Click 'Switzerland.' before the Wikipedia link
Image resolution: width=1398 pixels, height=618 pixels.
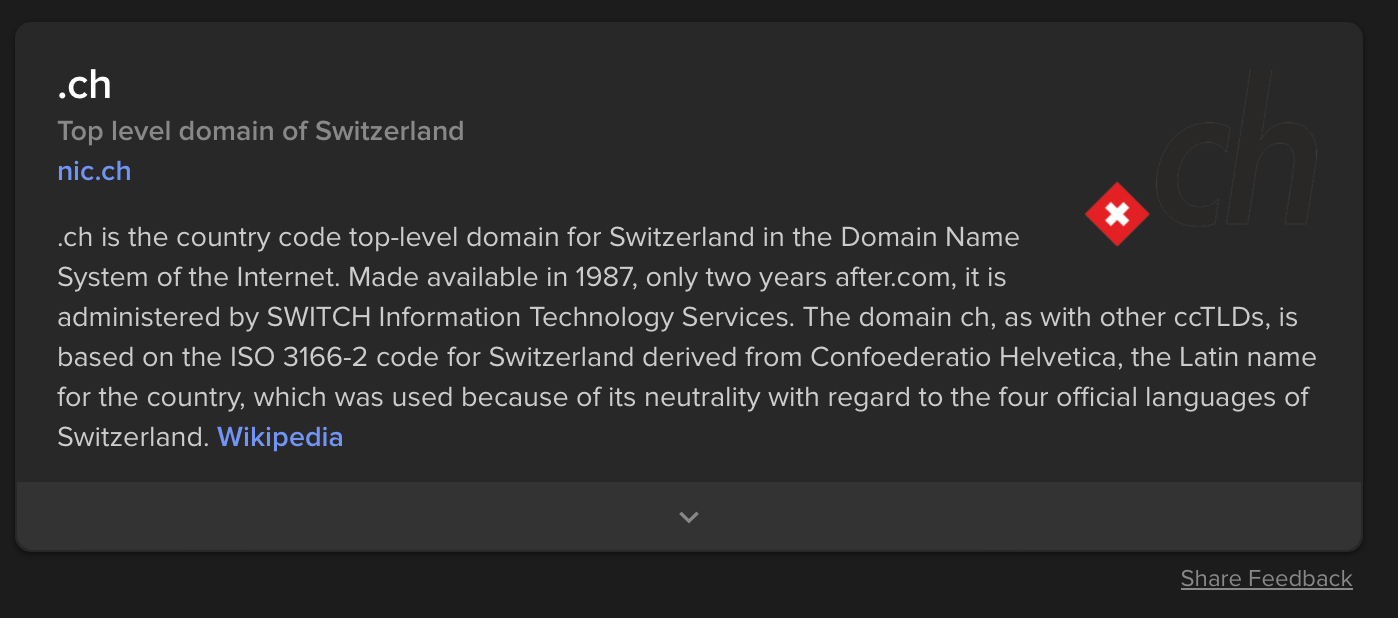coord(133,437)
